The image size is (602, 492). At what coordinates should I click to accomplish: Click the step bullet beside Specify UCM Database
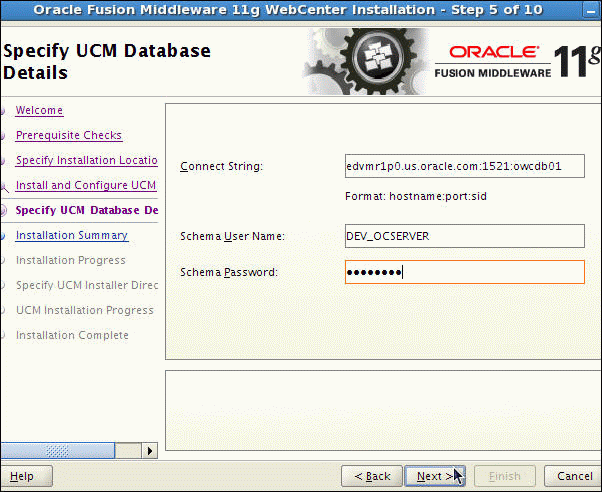click(3, 210)
